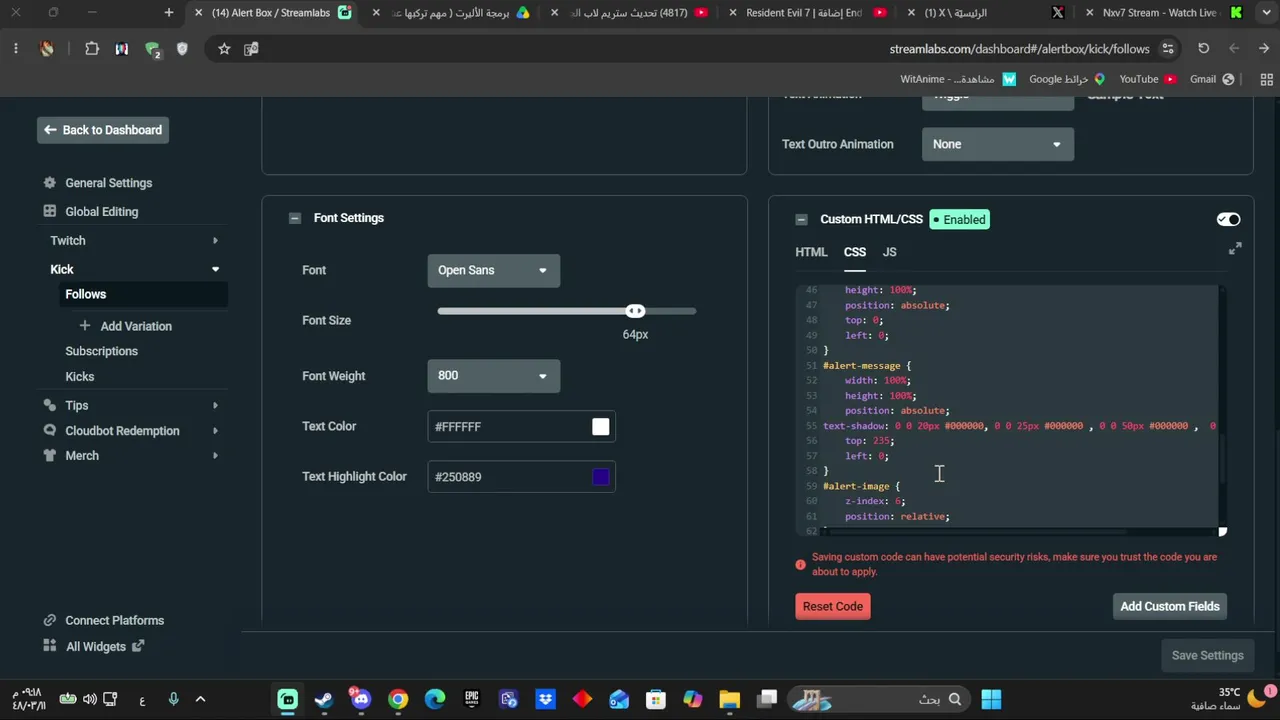Click the plus icon beside Add Variation
This screenshot has height=720, width=1280.
point(85,326)
